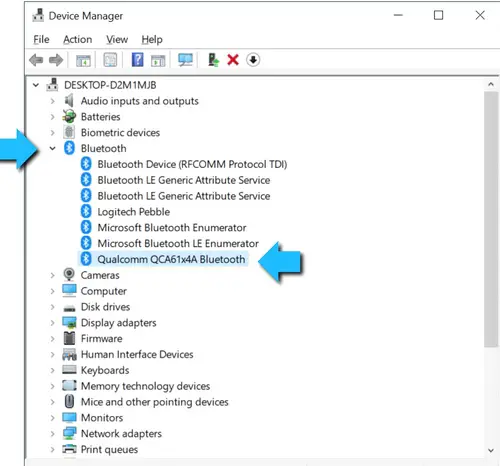500x466 pixels.
Task: Expand Audio inputs and outputs
Action: coord(52,101)
